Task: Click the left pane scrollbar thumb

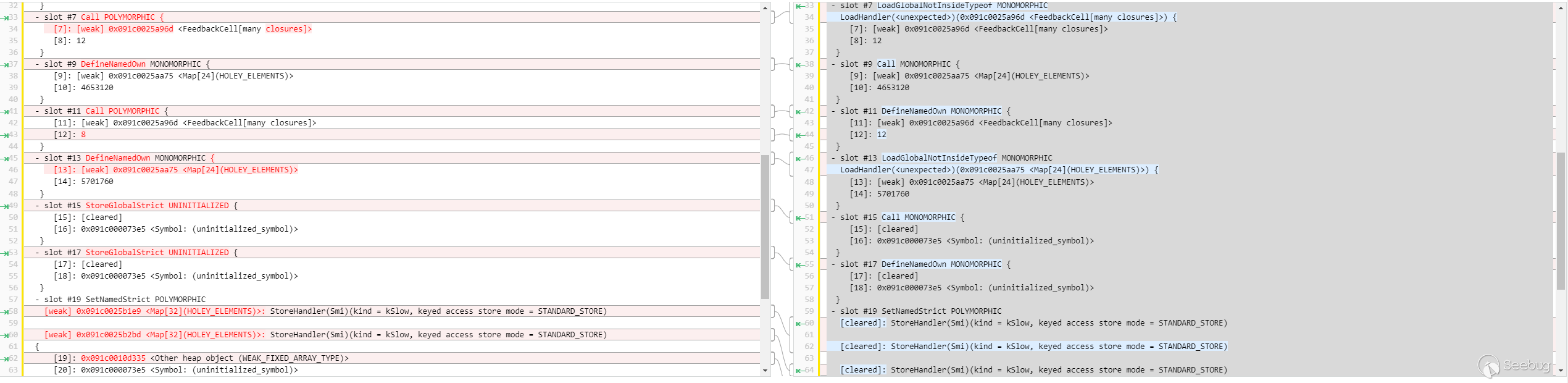Action: pos(765,226)
